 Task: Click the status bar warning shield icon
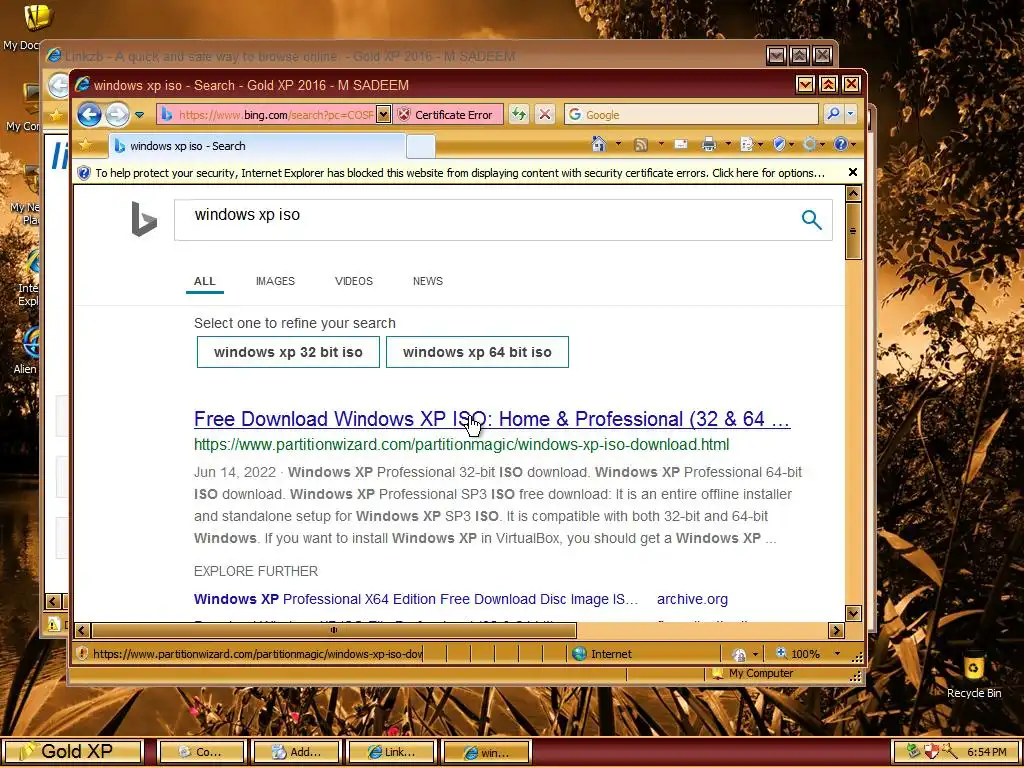(x=82, y=654)
